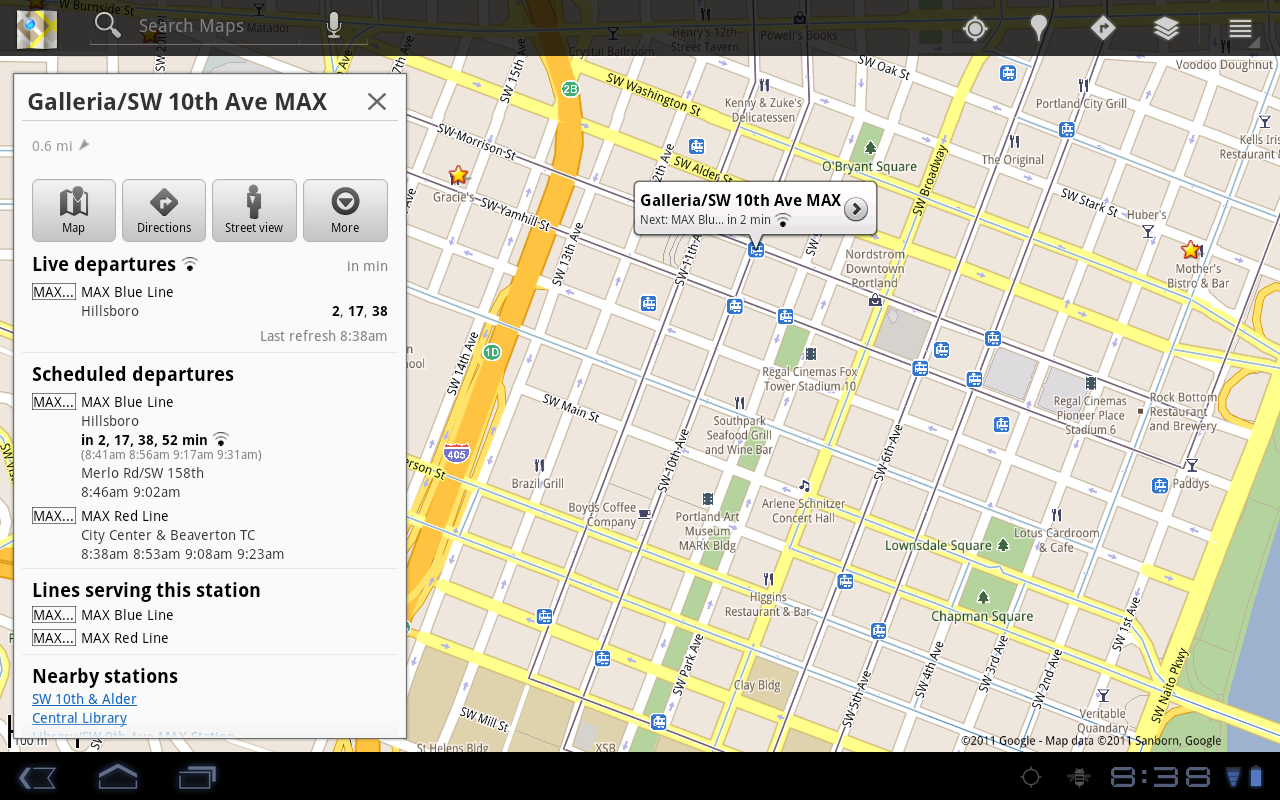Select the Gracie's starred place marker
This screenshot has height=800, width=1280.
(458, 175)
